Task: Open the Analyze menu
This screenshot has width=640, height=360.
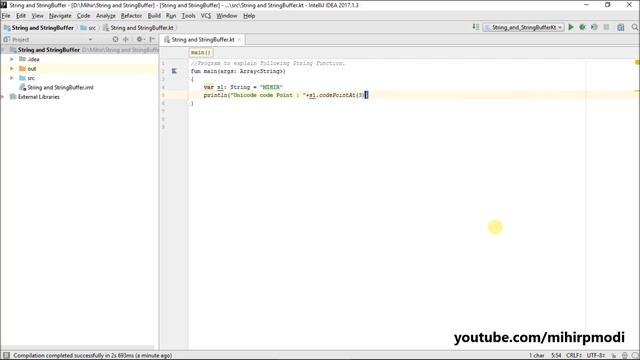Action: (105, 16)
